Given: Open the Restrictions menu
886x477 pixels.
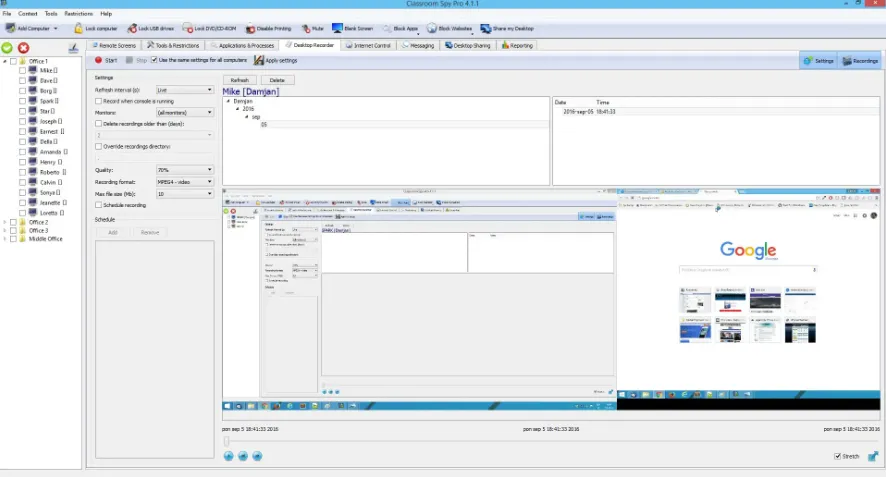Looking at the screenshot, I should click(79, 14).
